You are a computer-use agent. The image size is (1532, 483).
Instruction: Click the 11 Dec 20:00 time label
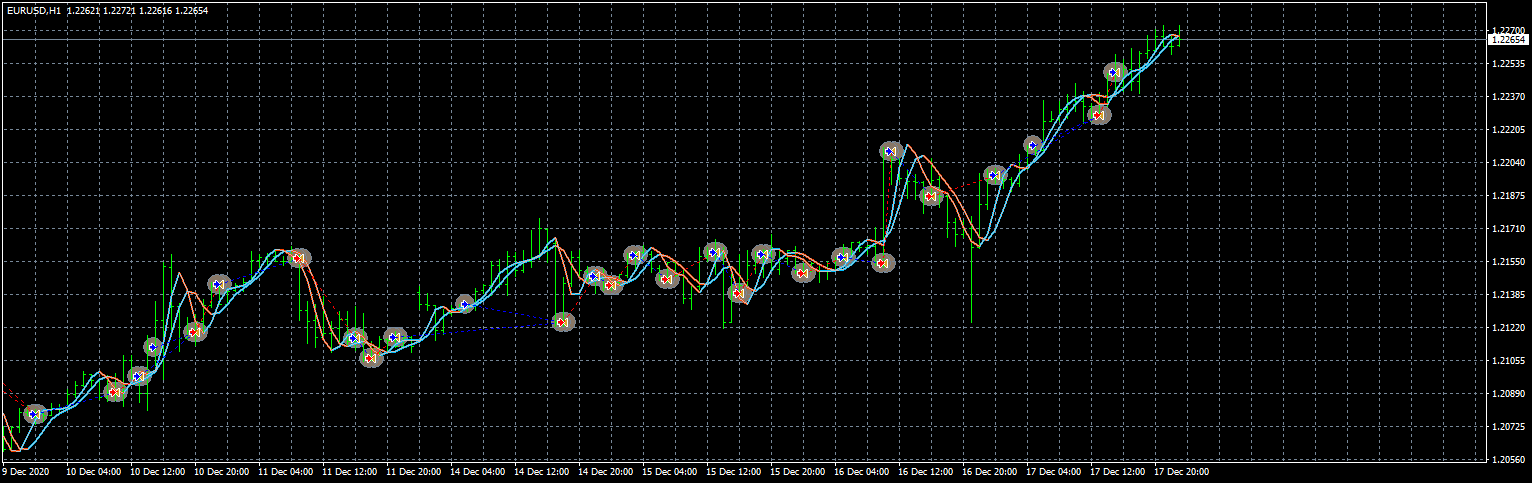[x=414, y=470]
